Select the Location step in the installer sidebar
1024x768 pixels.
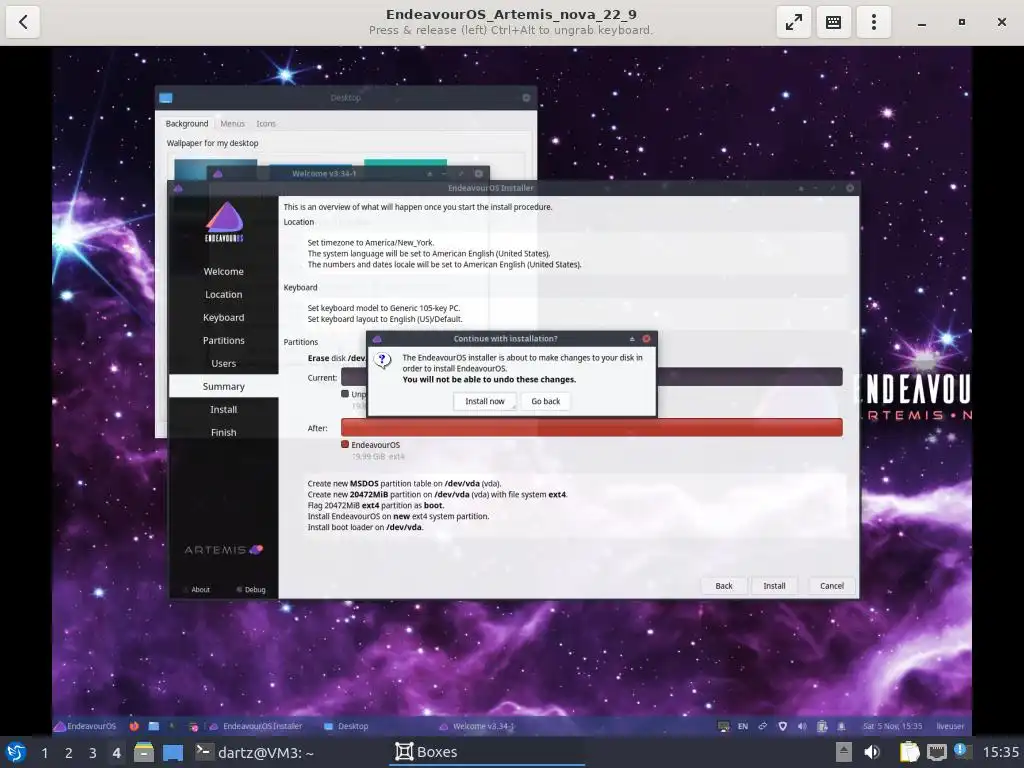pyautogui.click(x=223, y=295)
